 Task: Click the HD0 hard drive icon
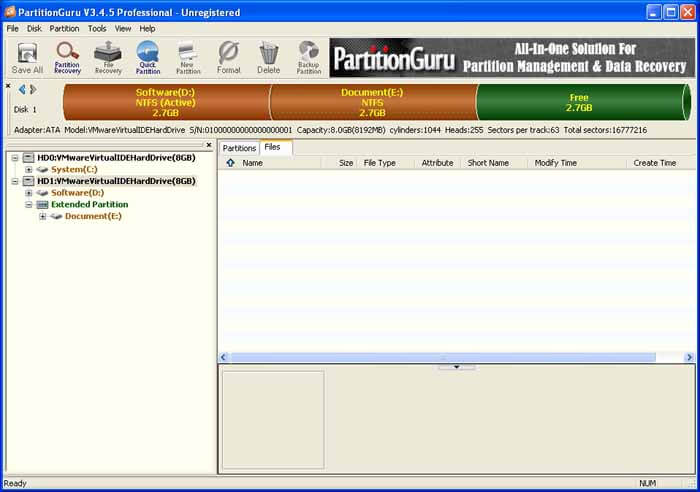tap(29, 158)
